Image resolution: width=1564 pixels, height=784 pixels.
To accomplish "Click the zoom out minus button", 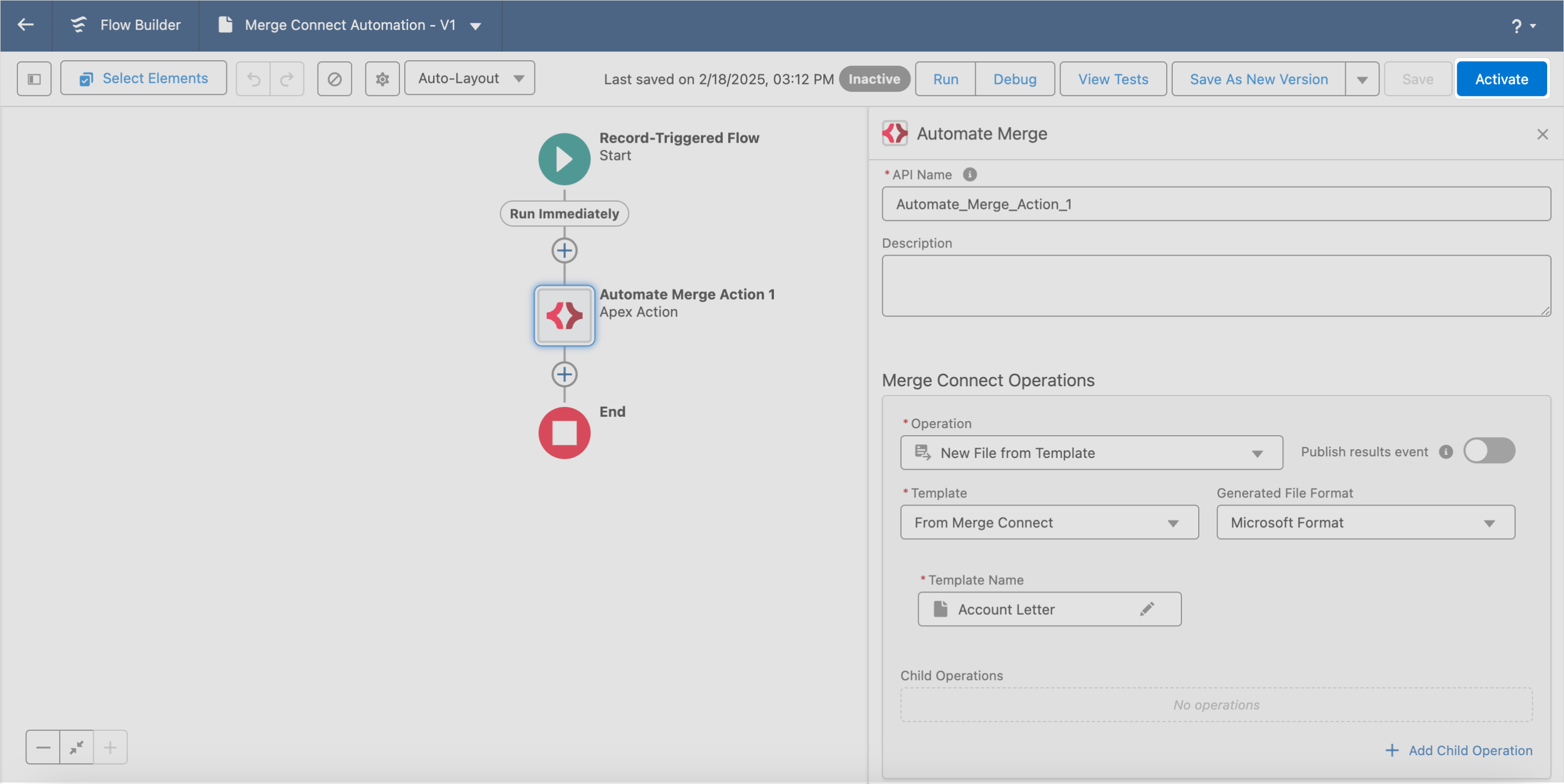I will [43, 747].
